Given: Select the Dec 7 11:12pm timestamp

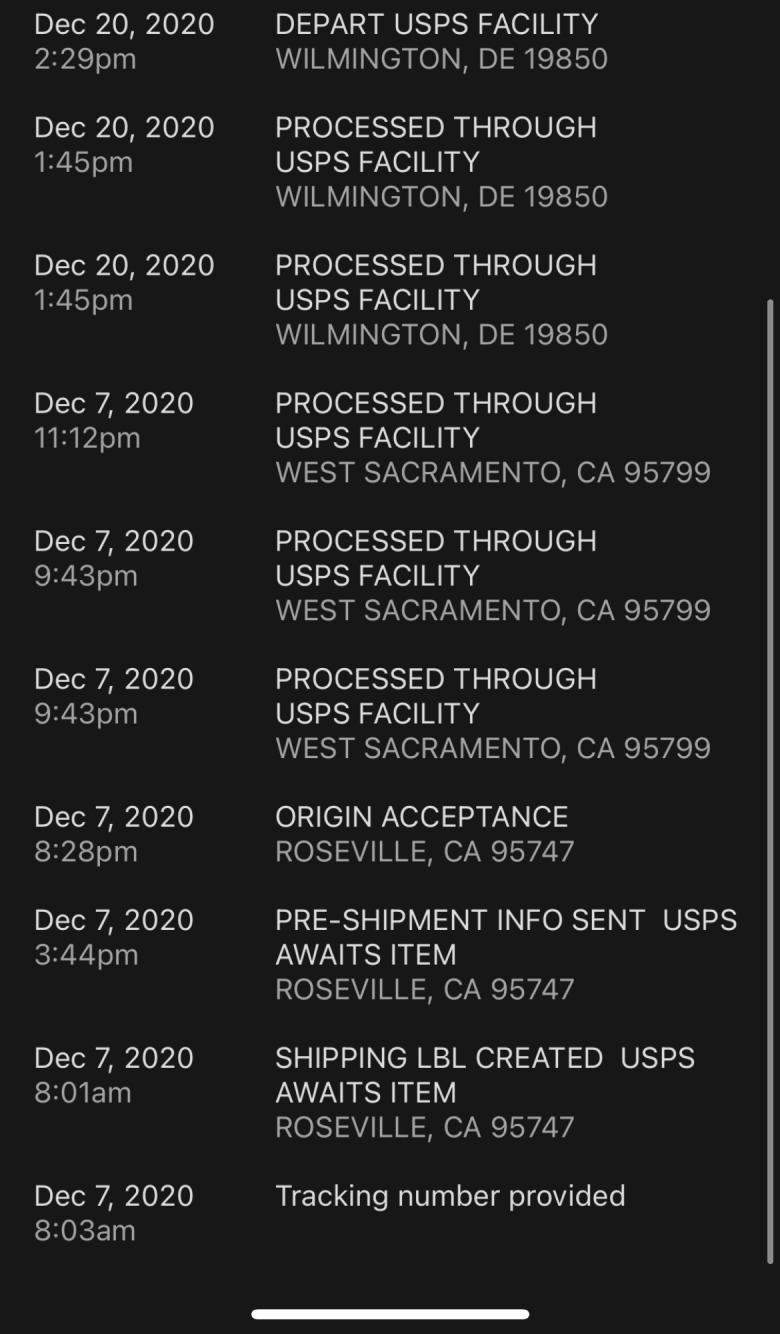Looking at the screenshot, I should coord(114,420).
